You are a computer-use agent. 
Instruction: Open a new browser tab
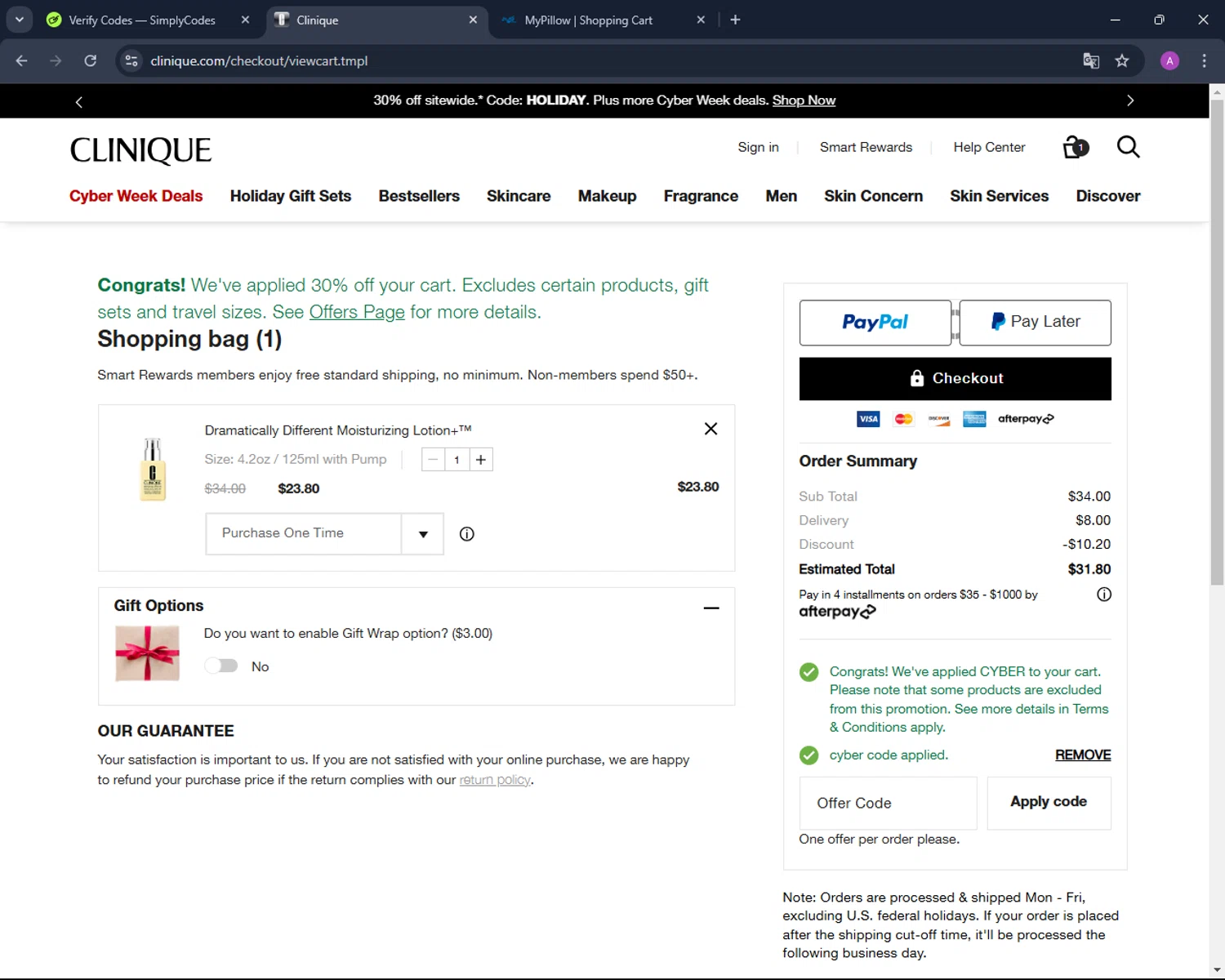click(735, 20)
